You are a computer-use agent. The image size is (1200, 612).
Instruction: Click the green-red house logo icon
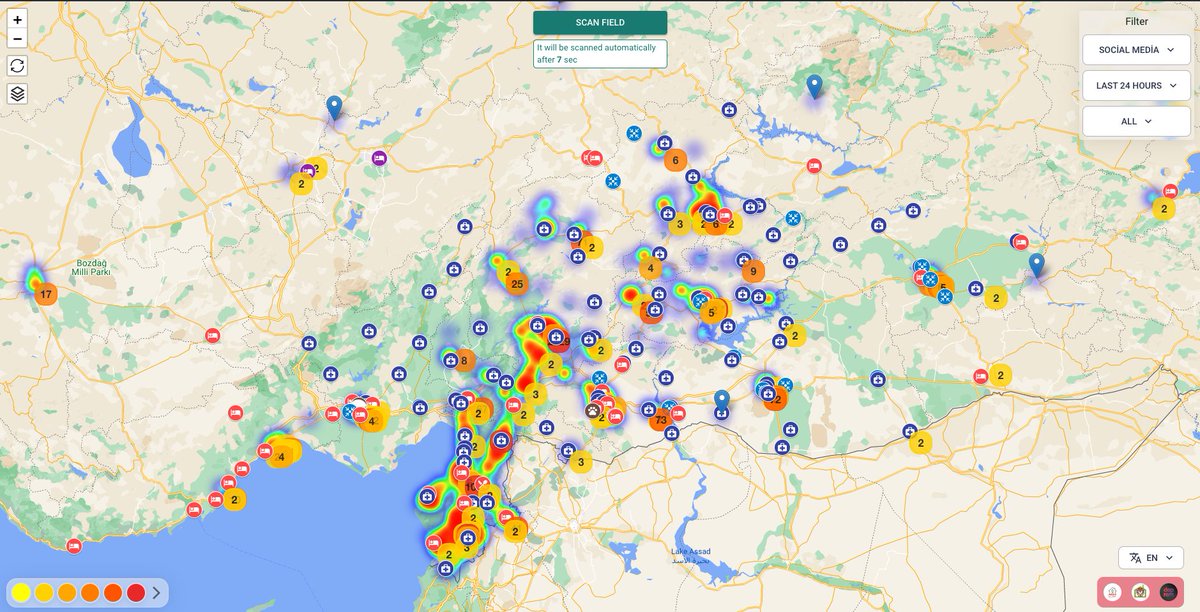pos(1140,592)
